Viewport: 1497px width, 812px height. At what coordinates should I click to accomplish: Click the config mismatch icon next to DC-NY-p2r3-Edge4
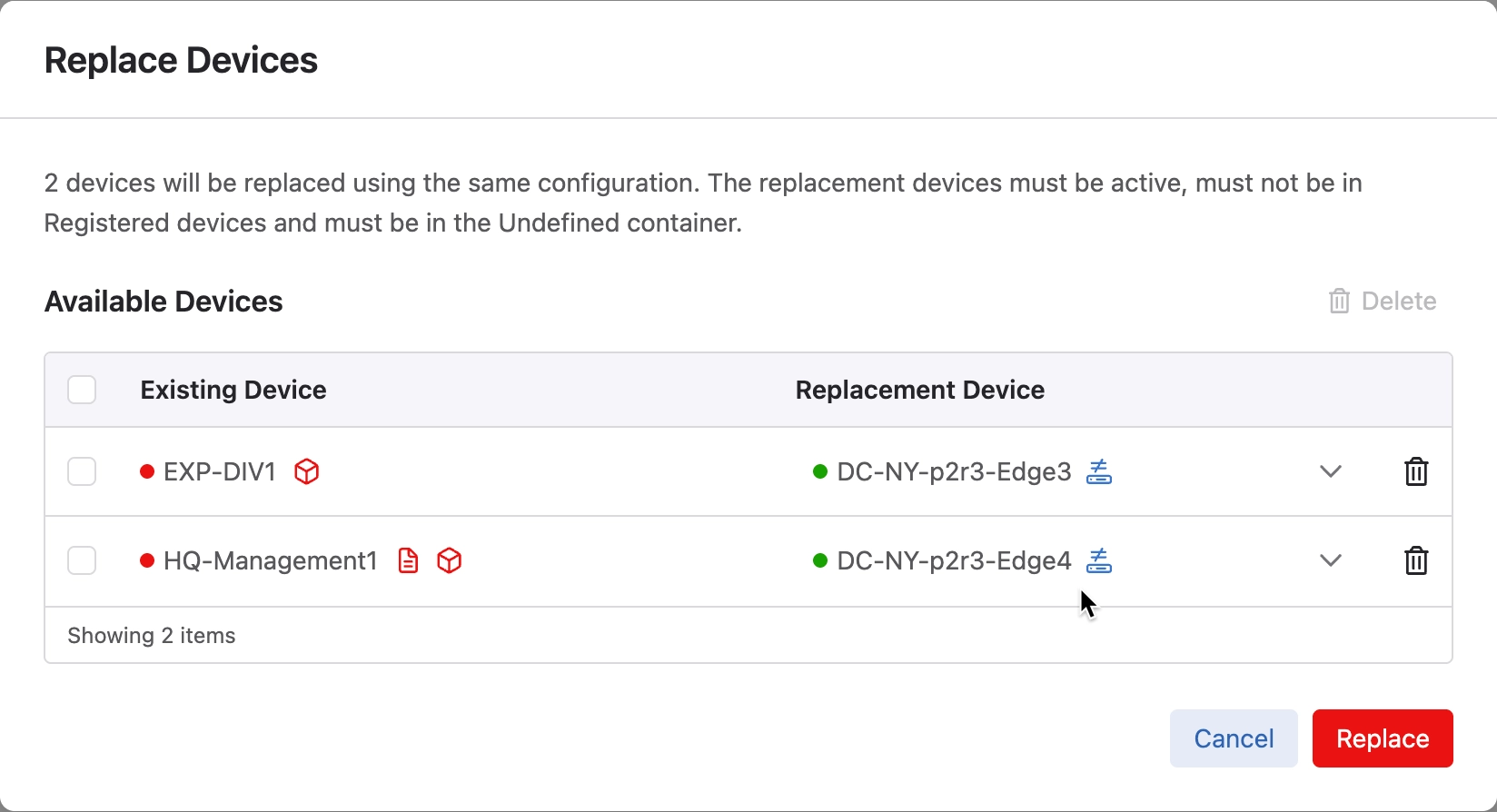[x=1099, y=560]
